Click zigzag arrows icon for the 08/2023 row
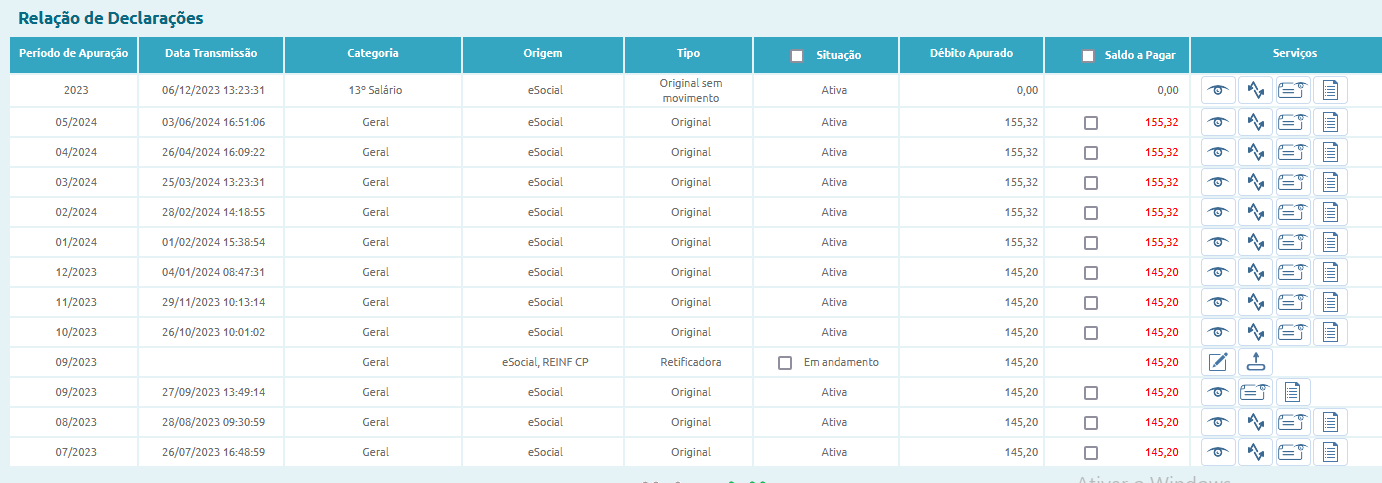This screenshot has width=1382, height=483. (x=1255, y=422)
